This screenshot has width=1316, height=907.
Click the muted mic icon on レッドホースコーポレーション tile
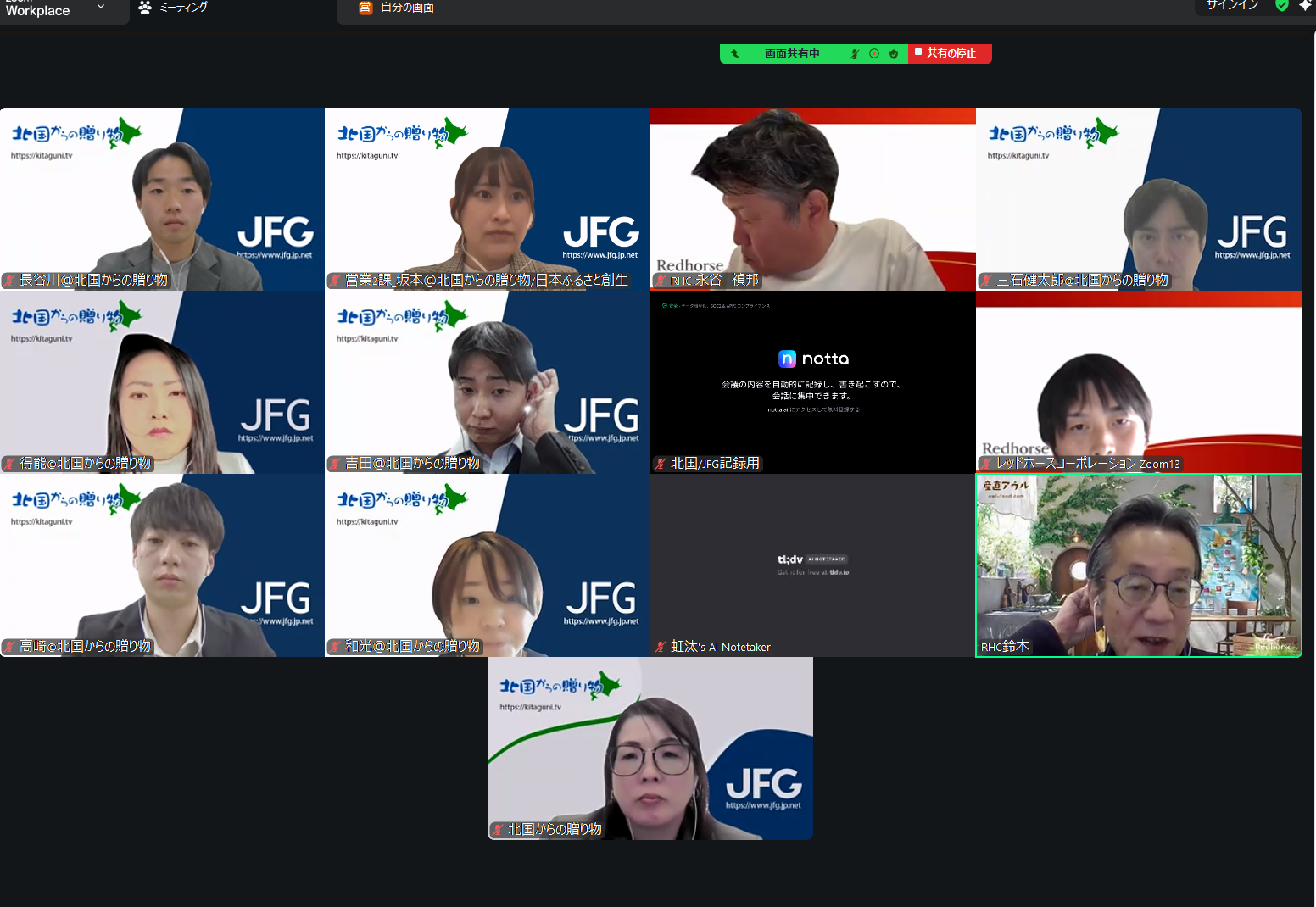tap(987, 464)
